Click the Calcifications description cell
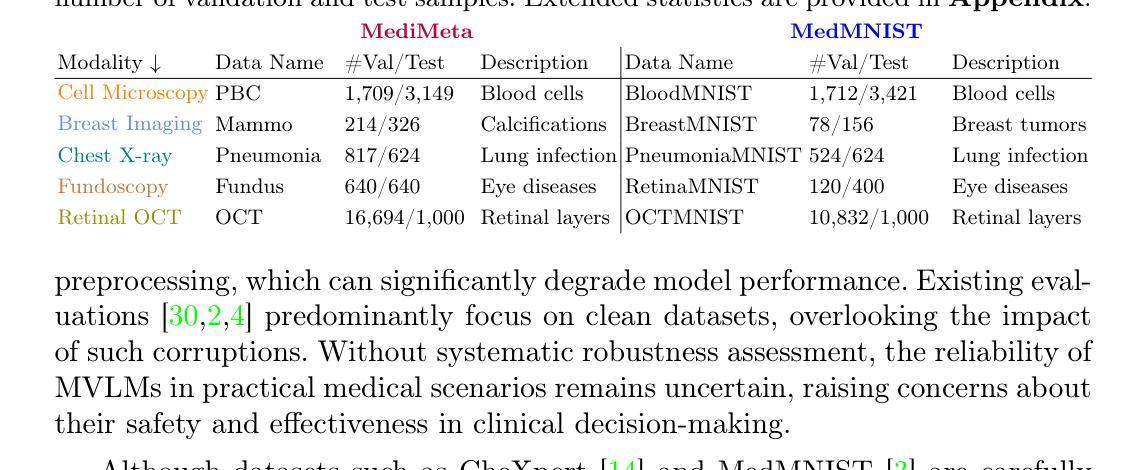This screenshot has height=470, width=1147. click(x=544, y=124)
